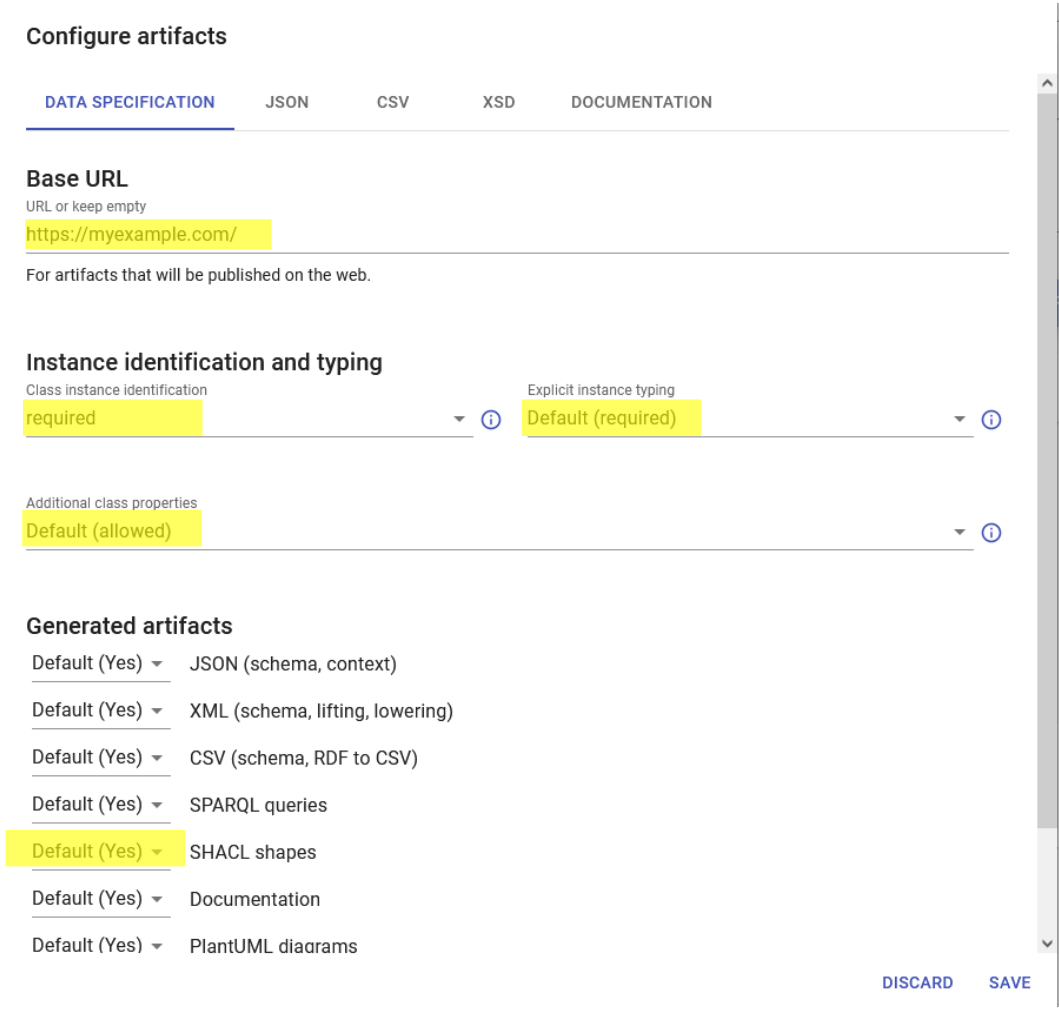The width and height of the screenshot is (1059, 1010).
Task: Expand the Additional class properties dropdown
Action: [x=498, y=532]
